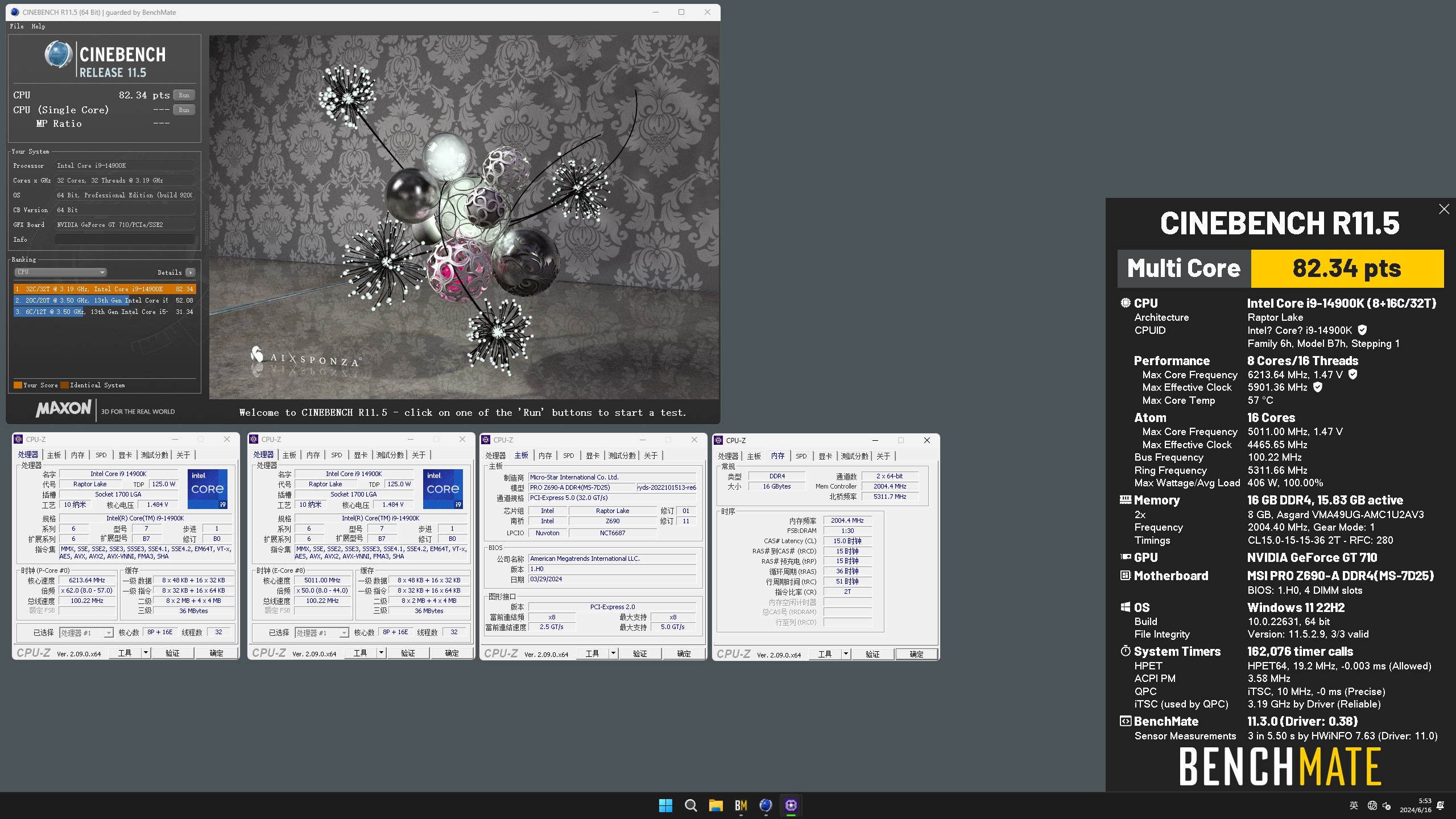Viewport: 1456px width, 819px height.
Task: Run the Cinebench CPU multi-core test
Action: click(184, 95)
